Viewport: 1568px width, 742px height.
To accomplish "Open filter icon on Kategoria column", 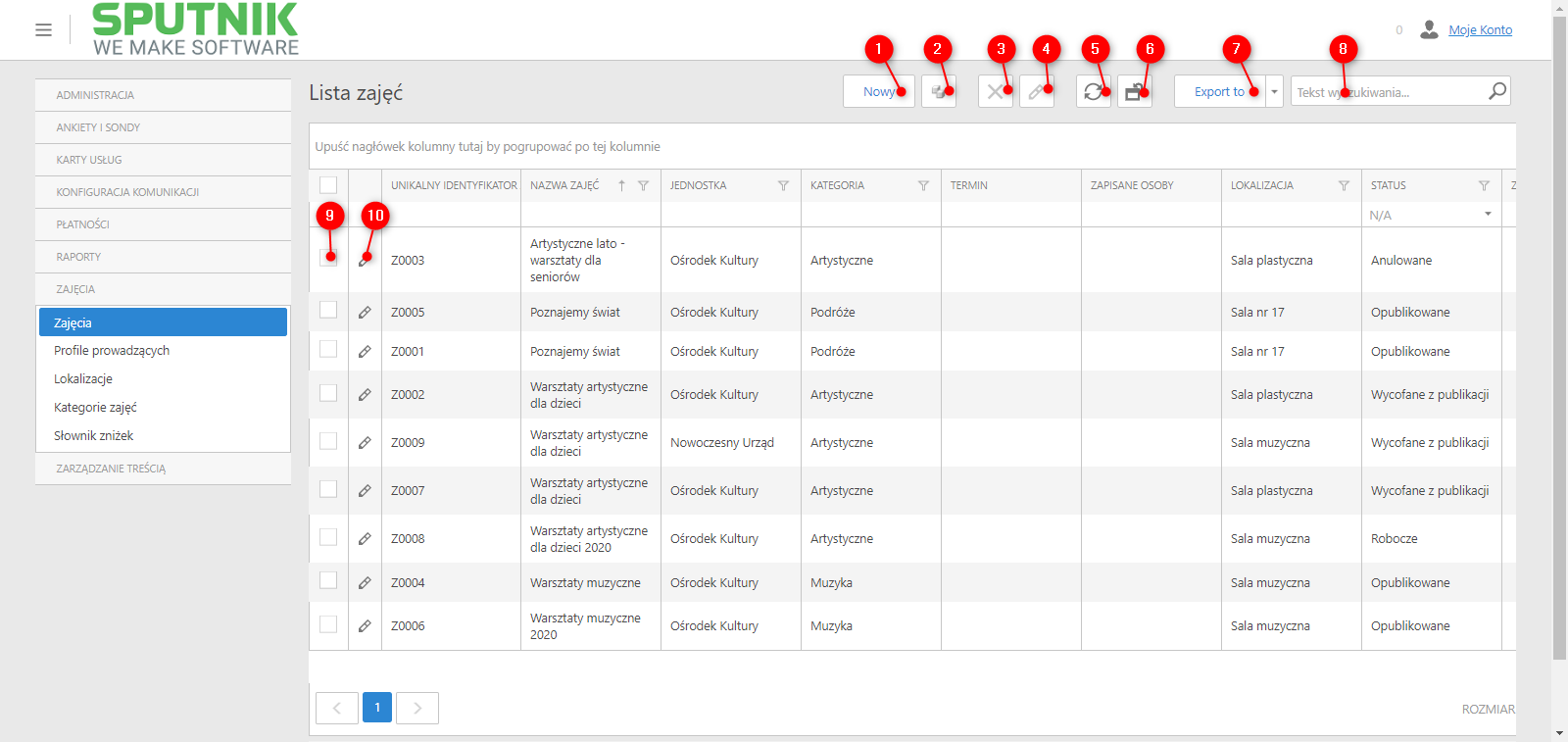I will click(923, 185).
